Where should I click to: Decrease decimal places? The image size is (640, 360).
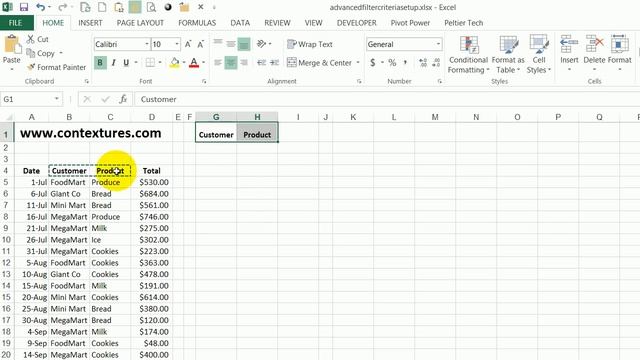pos(436,62)
